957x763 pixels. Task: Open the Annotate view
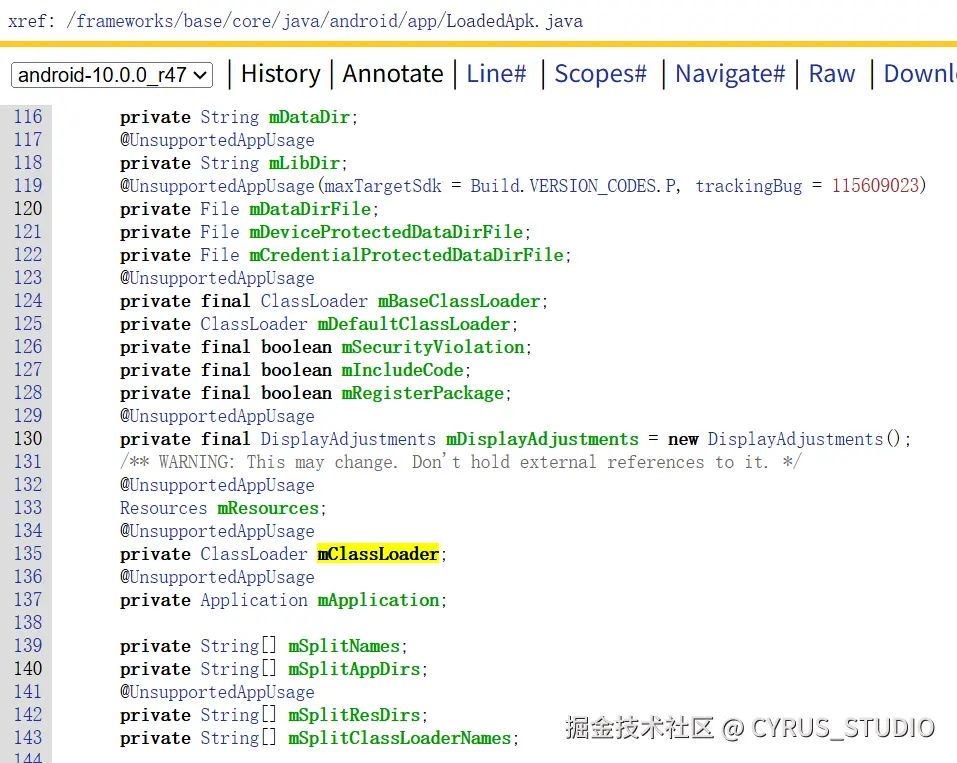(x=393, y=74)
